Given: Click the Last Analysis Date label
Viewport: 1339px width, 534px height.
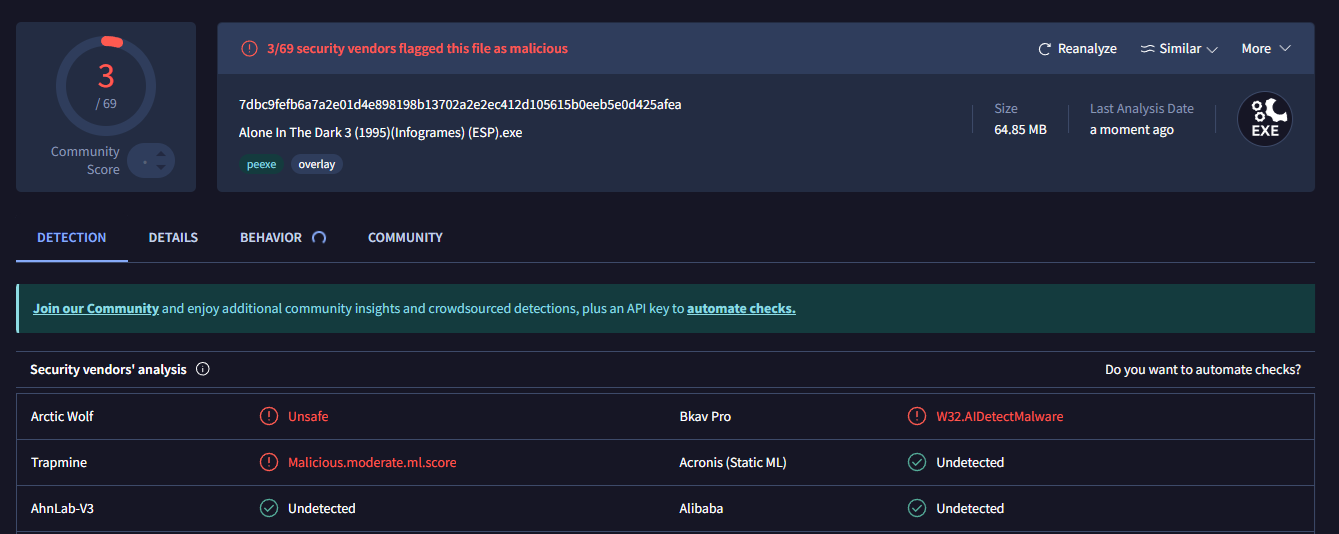Looking at the screenshot, I should (1142, 108).
